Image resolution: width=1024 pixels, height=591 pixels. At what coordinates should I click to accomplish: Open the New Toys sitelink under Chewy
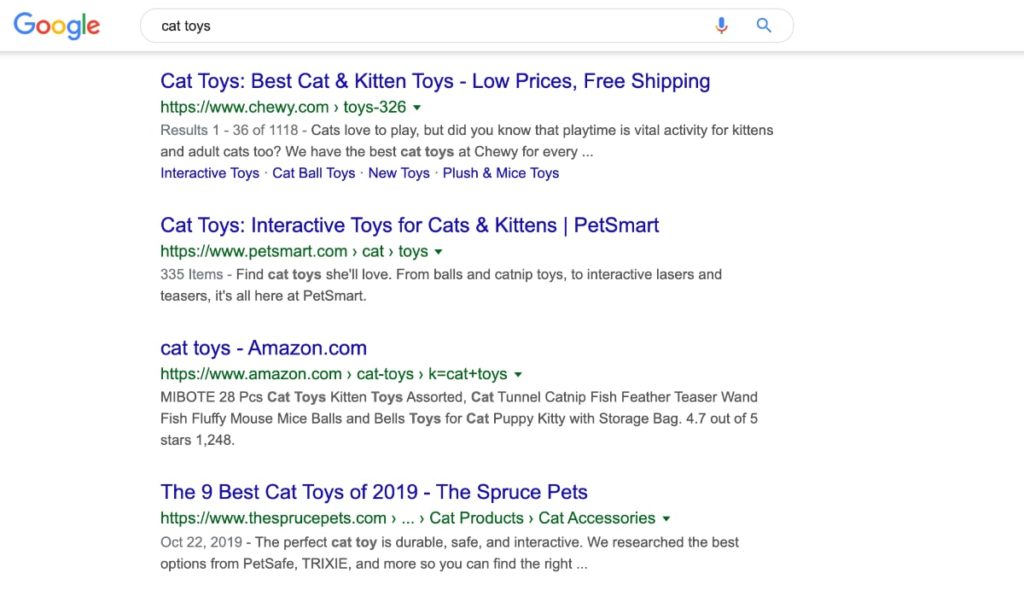[x=399, y=173]
